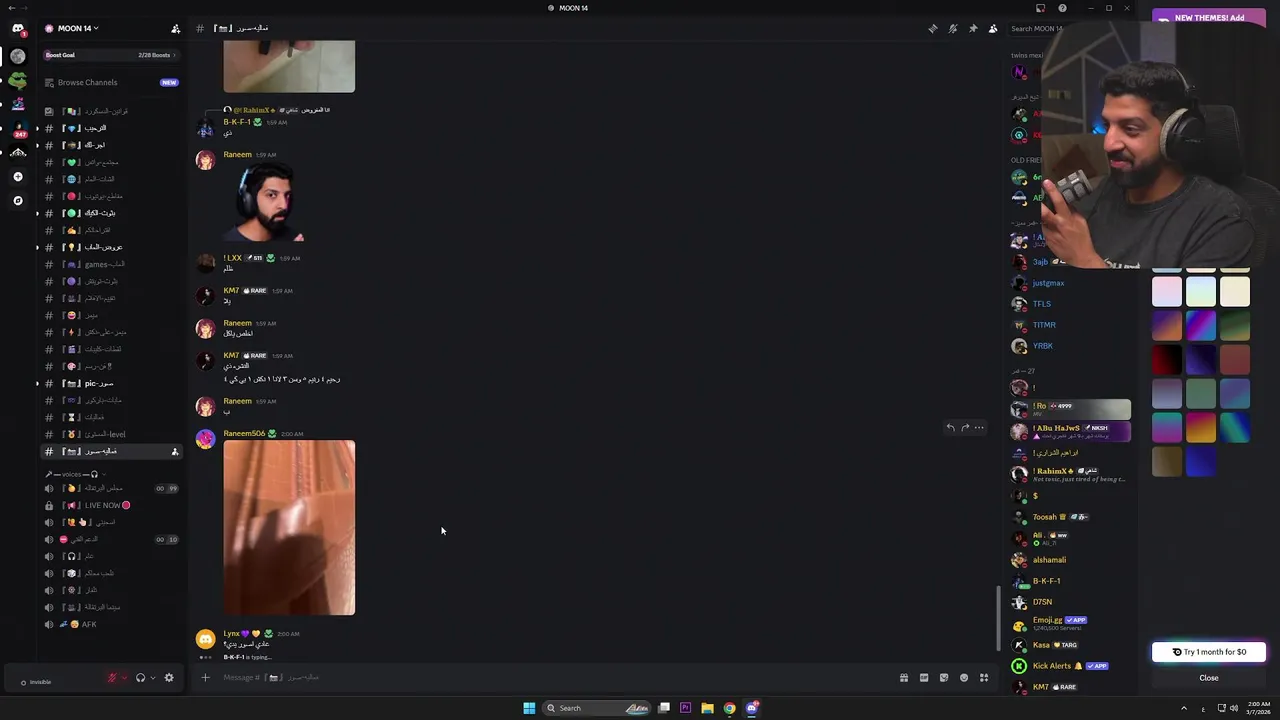Open Discover servers compass icon
Viewport: 1280px width, 720px height.
[x=17, y=201]
